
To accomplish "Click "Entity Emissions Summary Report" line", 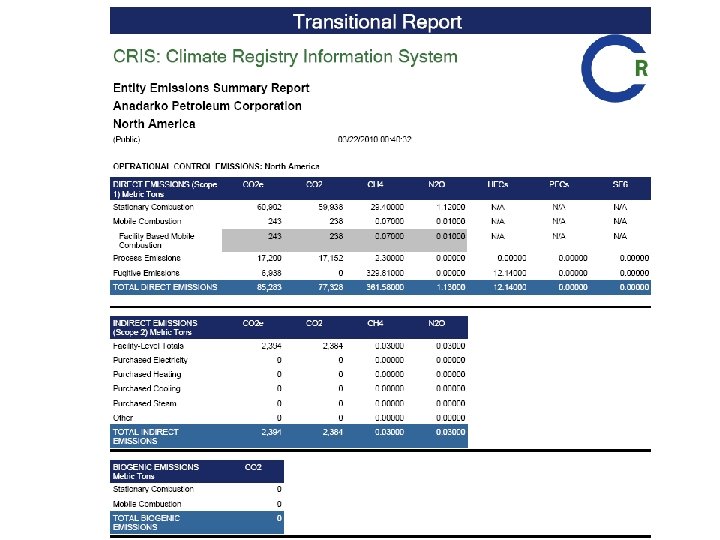I will pyautogui.click(x=211, y=88).
